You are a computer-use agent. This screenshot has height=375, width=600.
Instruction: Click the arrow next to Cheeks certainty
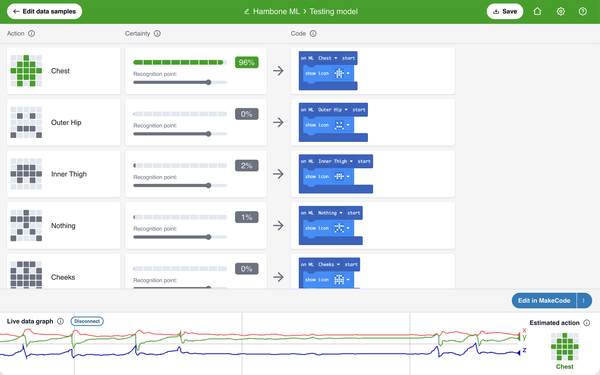279,277
